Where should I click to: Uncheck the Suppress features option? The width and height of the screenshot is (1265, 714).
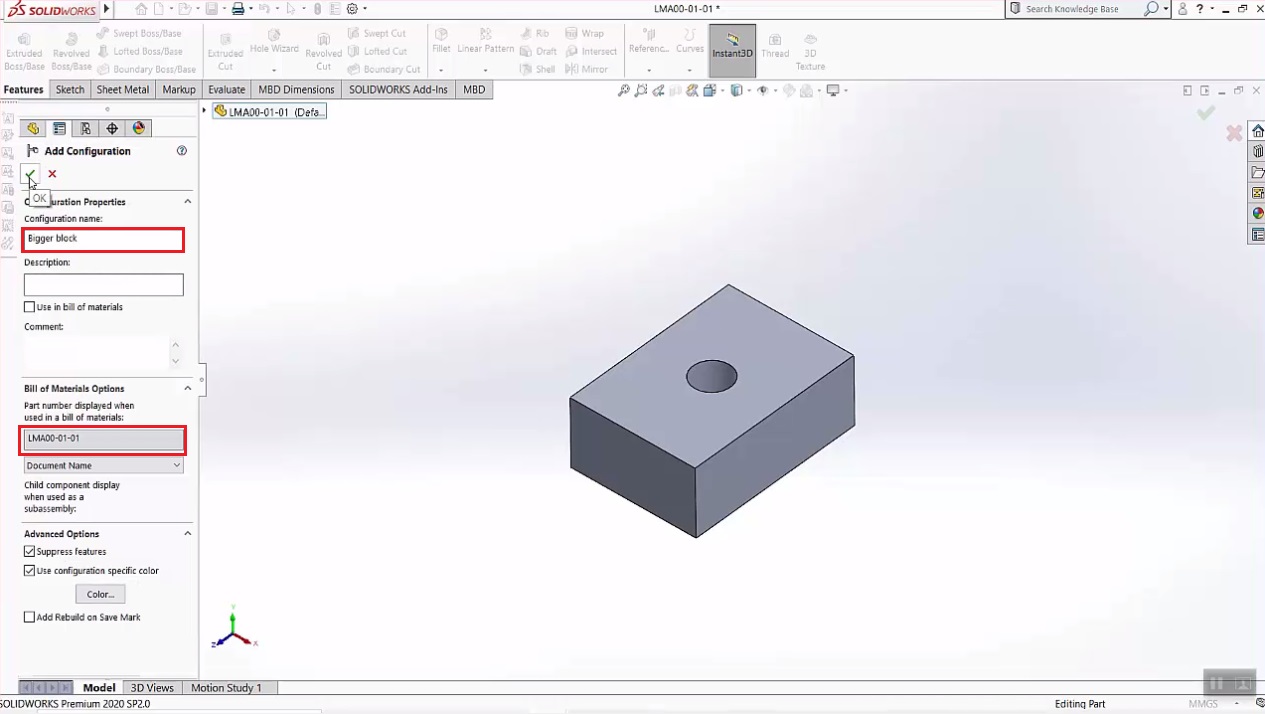[x=28, y=551]
